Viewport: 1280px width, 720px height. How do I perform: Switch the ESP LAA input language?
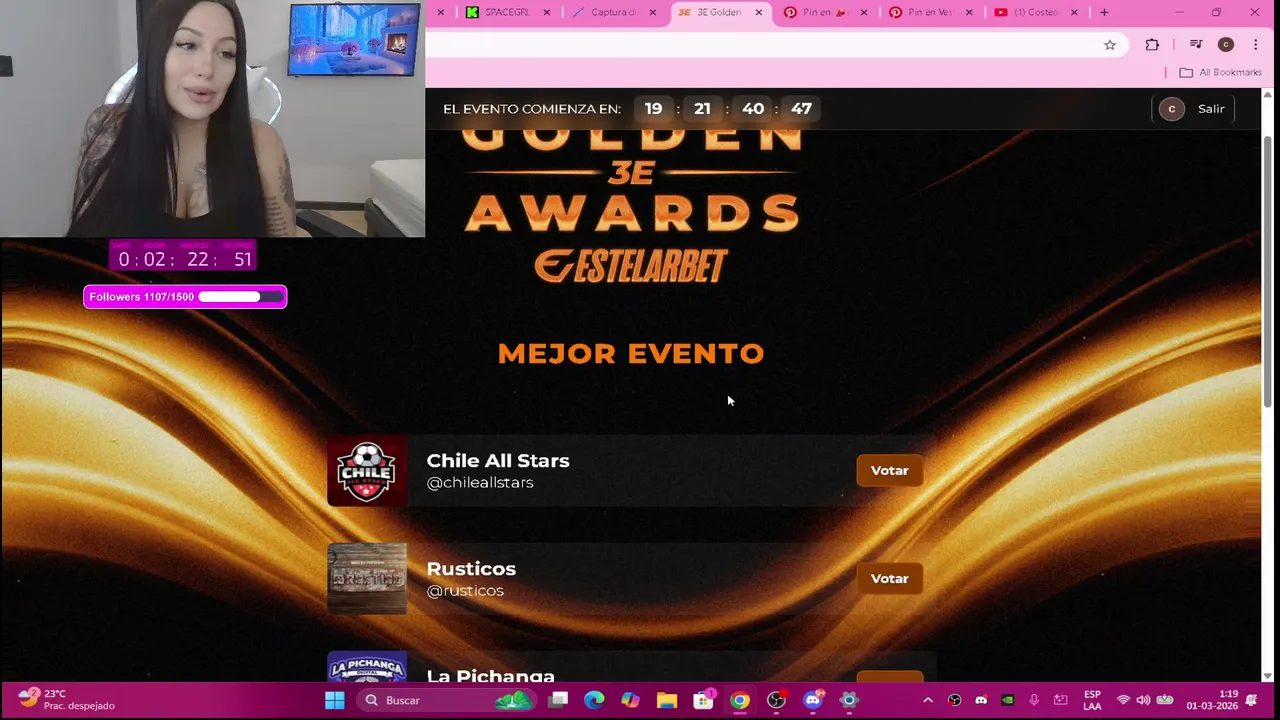[1092, 700]
